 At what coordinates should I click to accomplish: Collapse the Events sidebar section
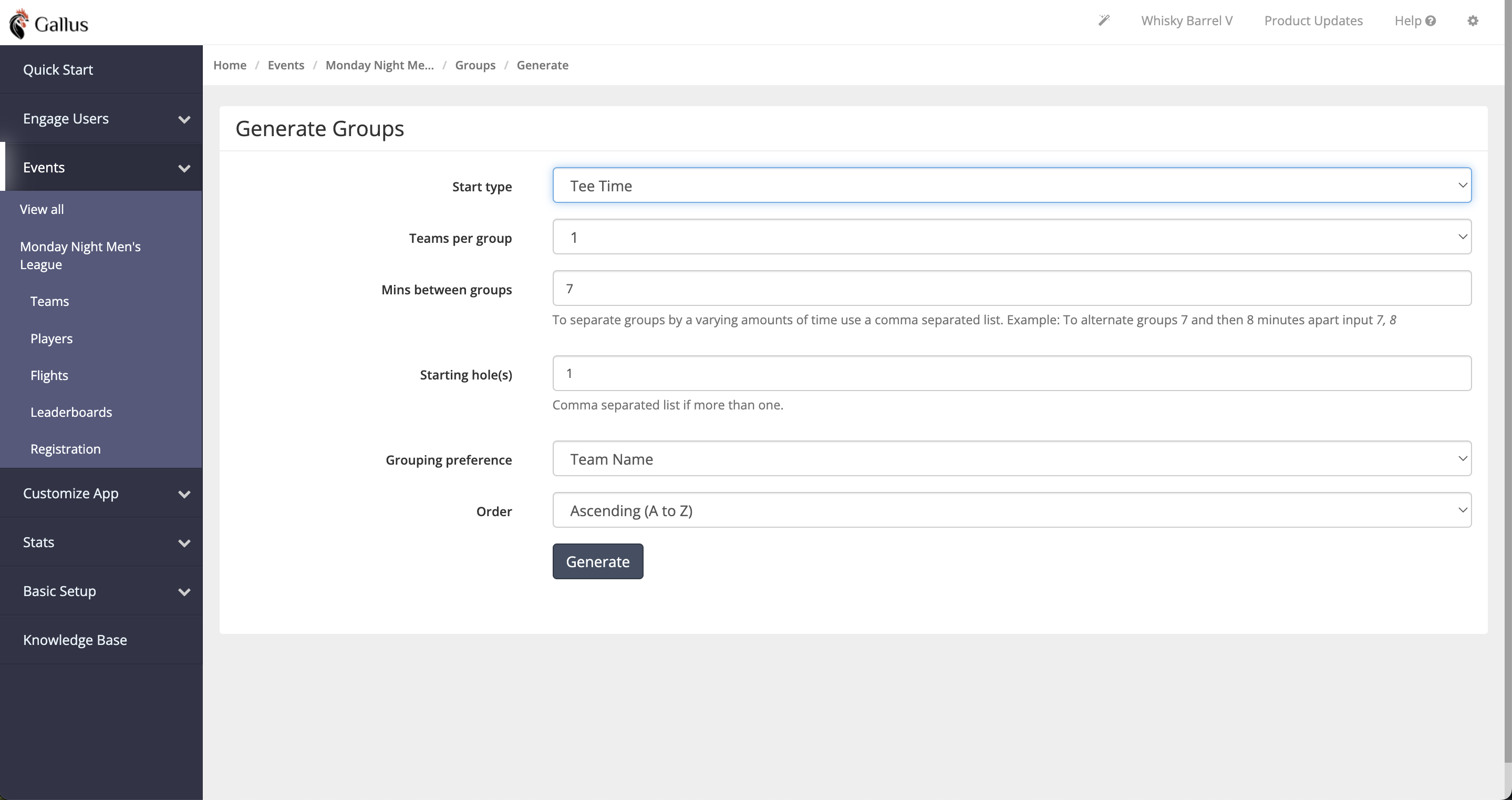click(101, 167)
